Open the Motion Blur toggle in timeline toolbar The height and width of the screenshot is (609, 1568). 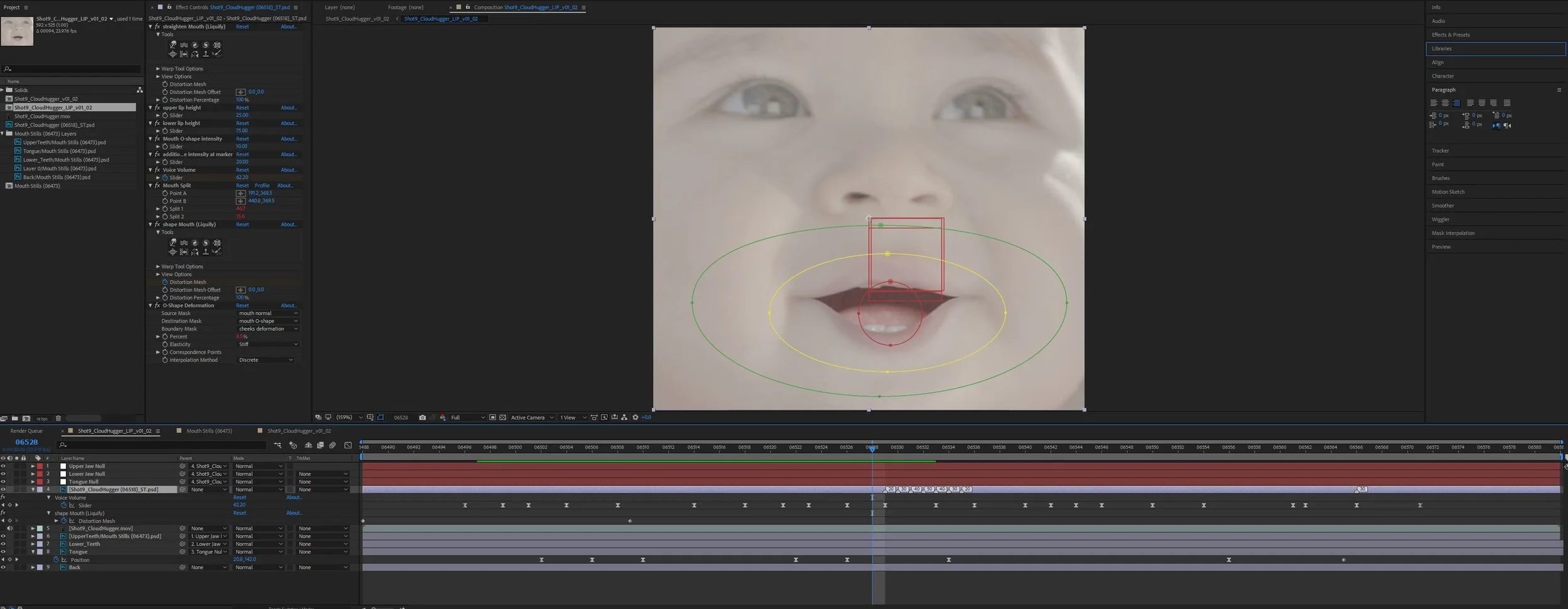pyautogui.click(x=332, y=445)
